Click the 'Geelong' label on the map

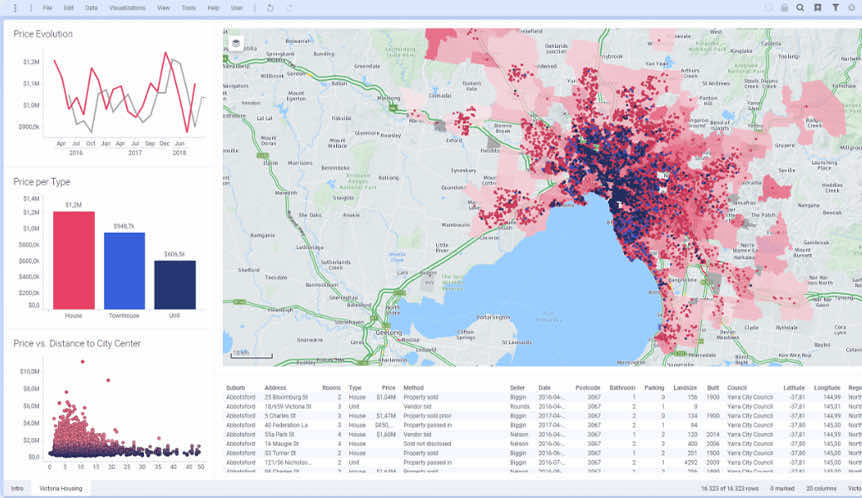click(x=389, y=333)
